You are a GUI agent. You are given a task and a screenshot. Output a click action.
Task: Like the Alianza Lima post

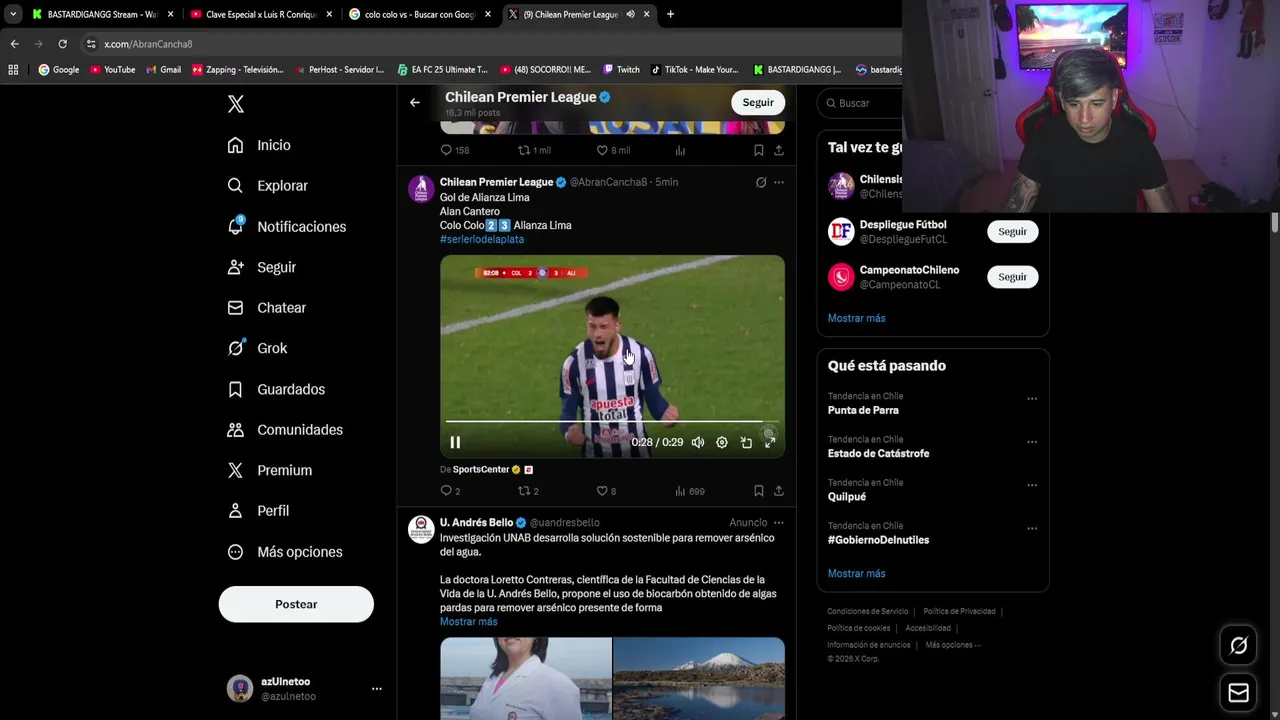606,491
